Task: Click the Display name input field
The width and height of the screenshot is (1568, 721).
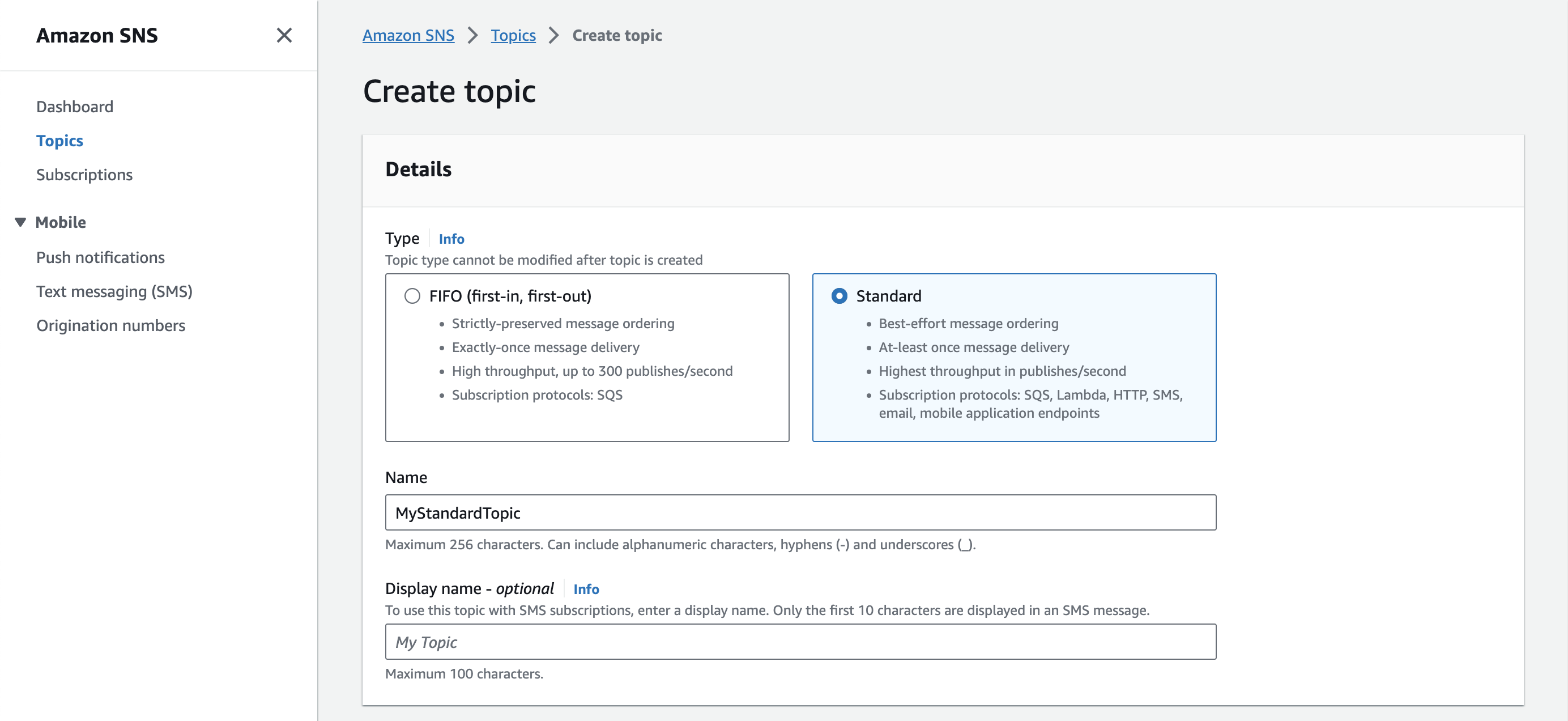Action: point(800,642)
